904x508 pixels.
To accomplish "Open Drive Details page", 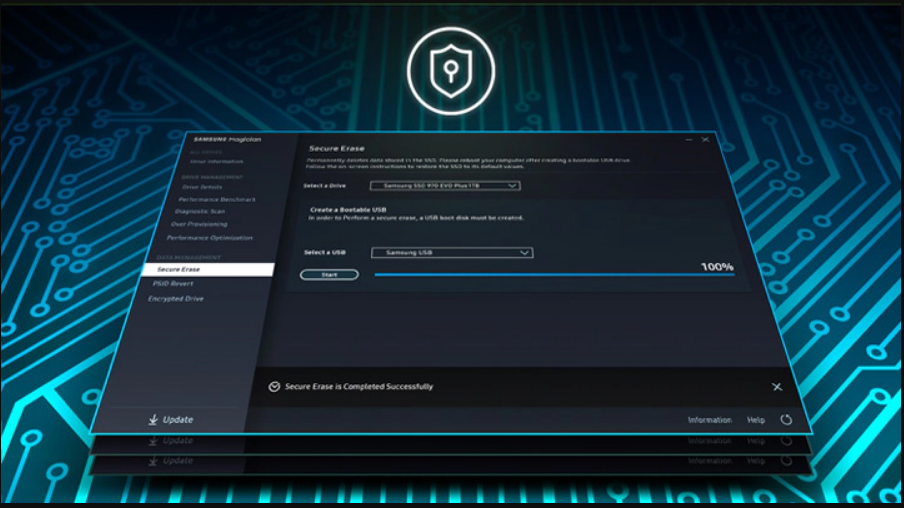I will pyautogui.click(x=202, y=187).
